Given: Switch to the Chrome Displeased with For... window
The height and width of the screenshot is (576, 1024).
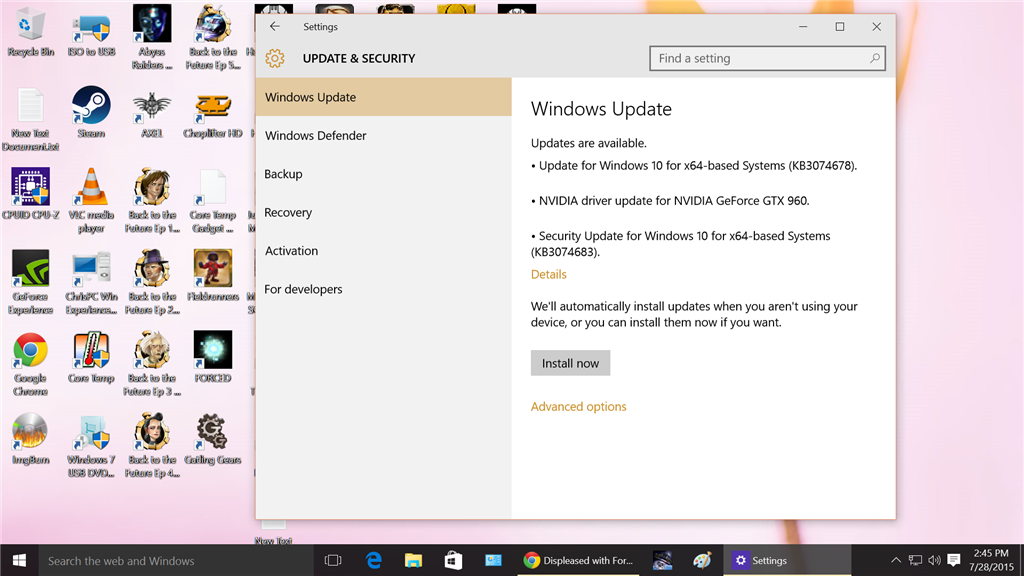Looking at the screenshot, I should click(x=579, y=560).
